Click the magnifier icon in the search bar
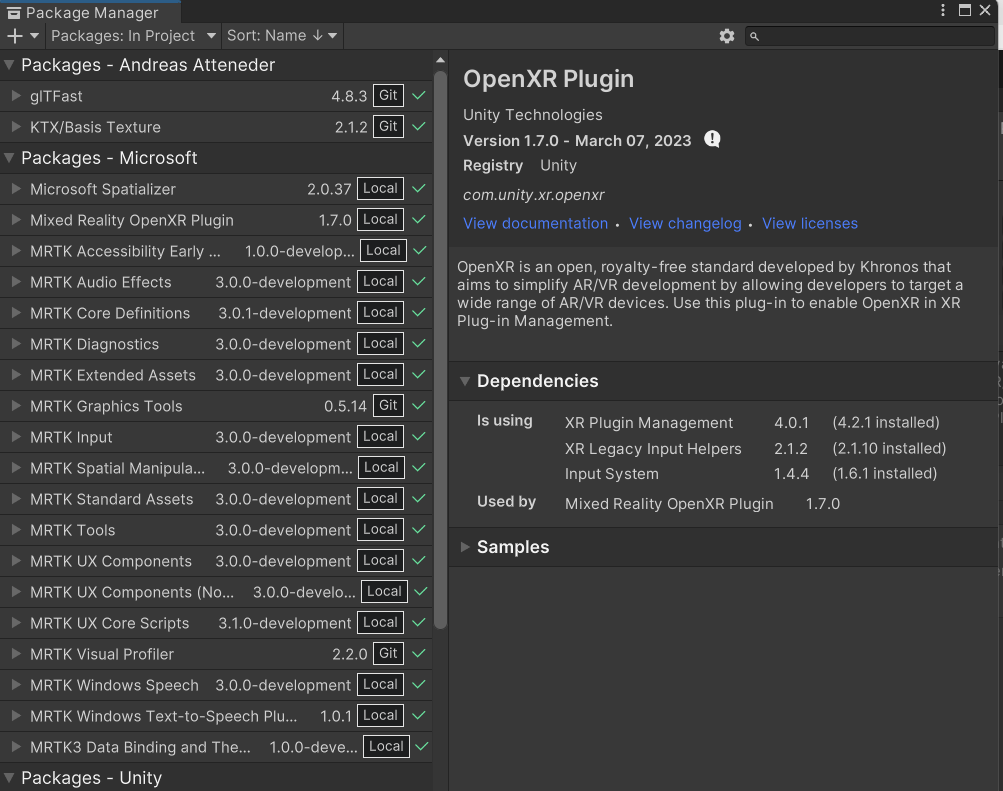Screen dimensions: 1003x791 click(x=757, y=35)
